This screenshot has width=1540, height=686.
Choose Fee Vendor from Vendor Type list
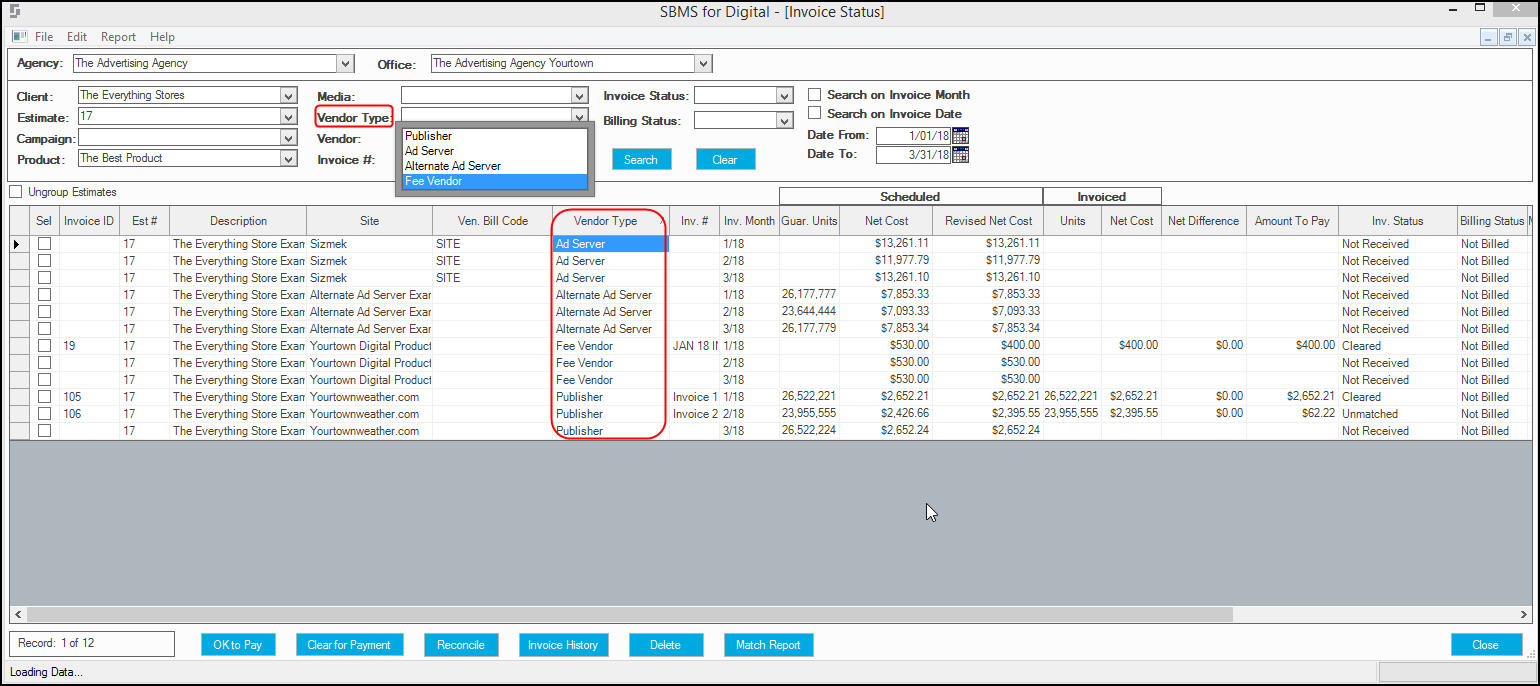494,181
